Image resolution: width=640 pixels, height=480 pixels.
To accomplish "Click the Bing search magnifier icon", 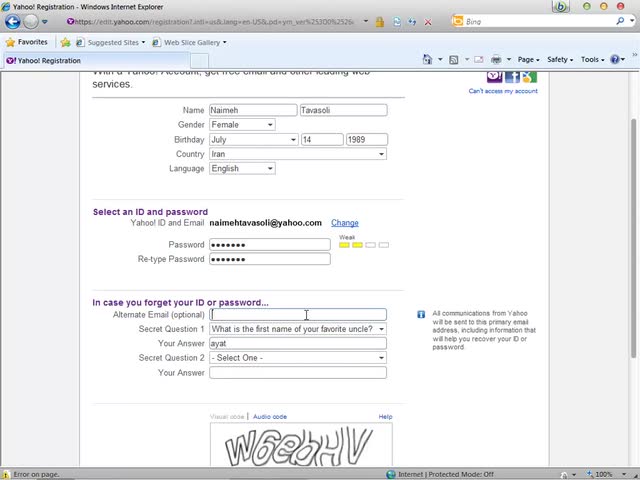I will click(620, 21).
